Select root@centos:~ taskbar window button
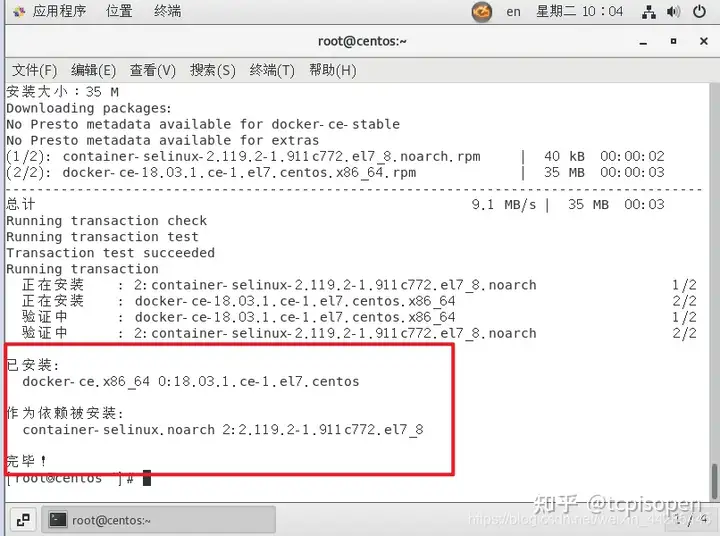The width and height of the screenshot is (720, 536). [158, 520]
